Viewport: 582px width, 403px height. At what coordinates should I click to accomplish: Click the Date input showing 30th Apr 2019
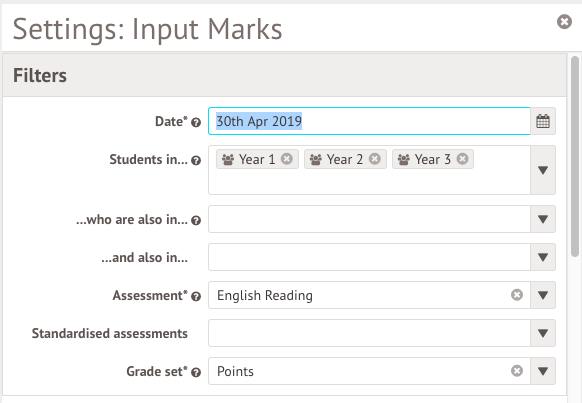click(x=369, y=121)
